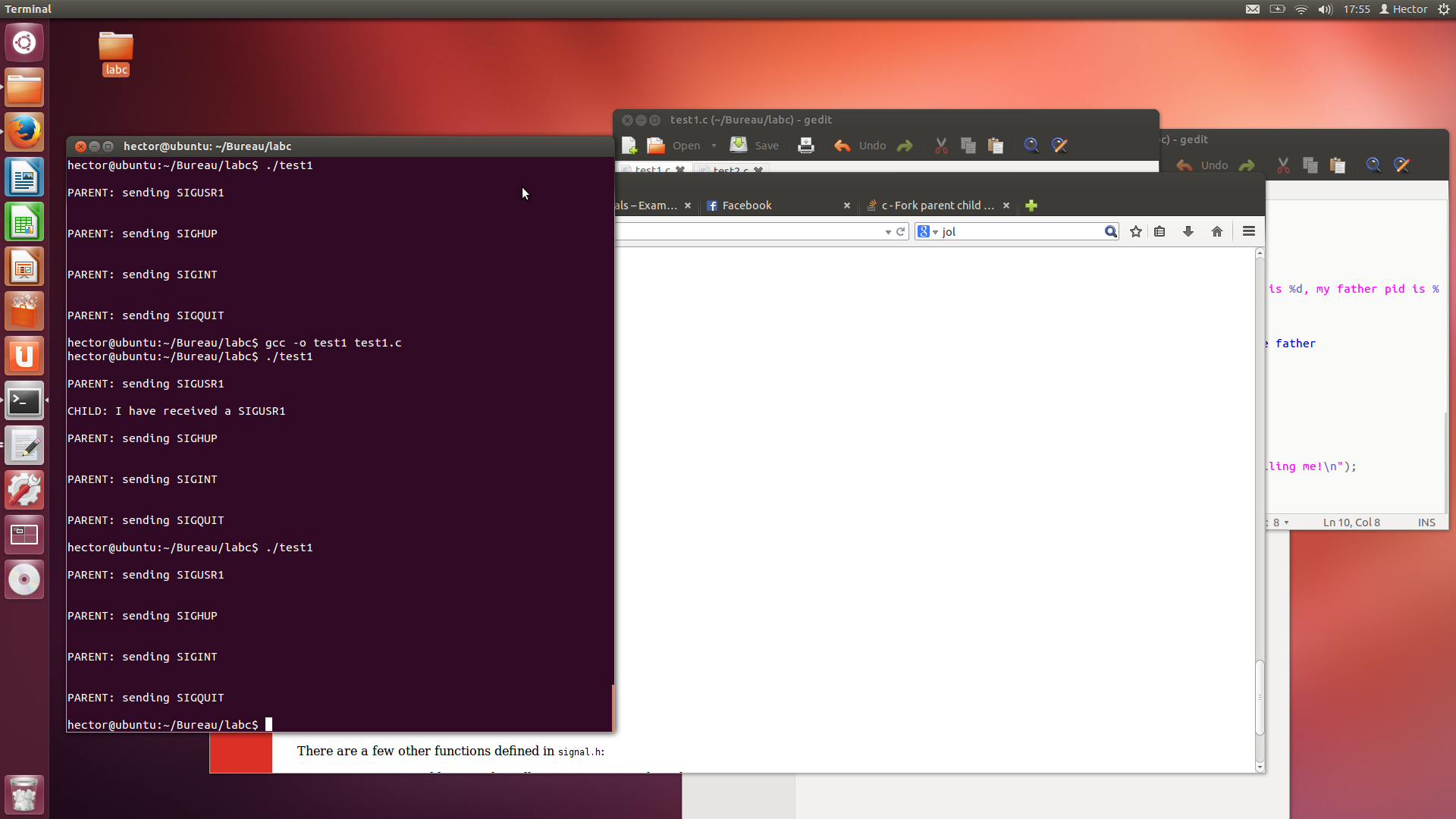Open Find in test1.c gedit toolbar
This screenshot has height=819, width=1456.
click(1031, 145)
